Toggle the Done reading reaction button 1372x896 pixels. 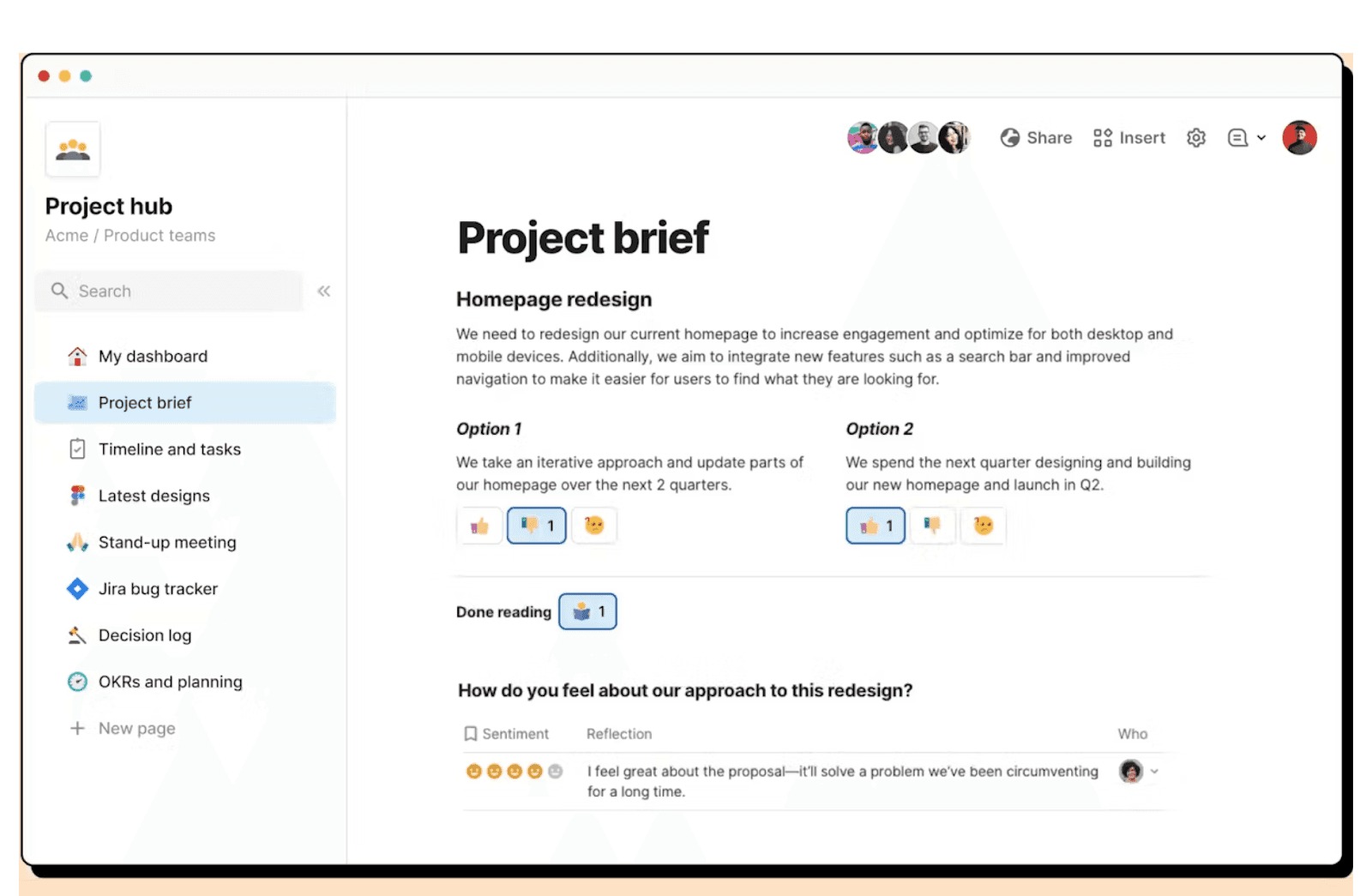tap(587, 611)
